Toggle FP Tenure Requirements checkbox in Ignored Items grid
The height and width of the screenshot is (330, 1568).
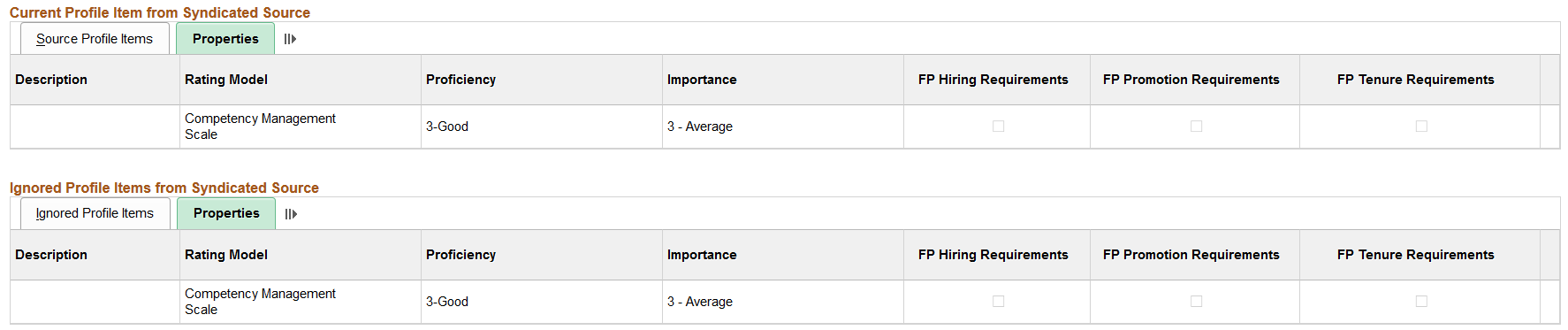(1421, 302)
